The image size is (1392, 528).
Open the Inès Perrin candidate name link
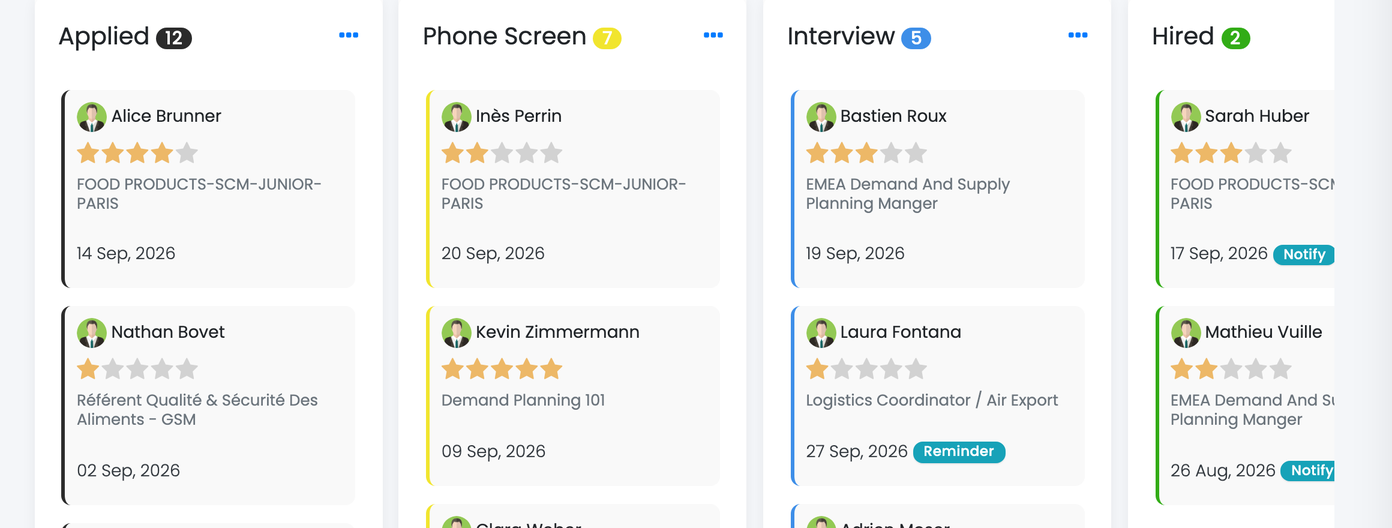coord(519,116)
